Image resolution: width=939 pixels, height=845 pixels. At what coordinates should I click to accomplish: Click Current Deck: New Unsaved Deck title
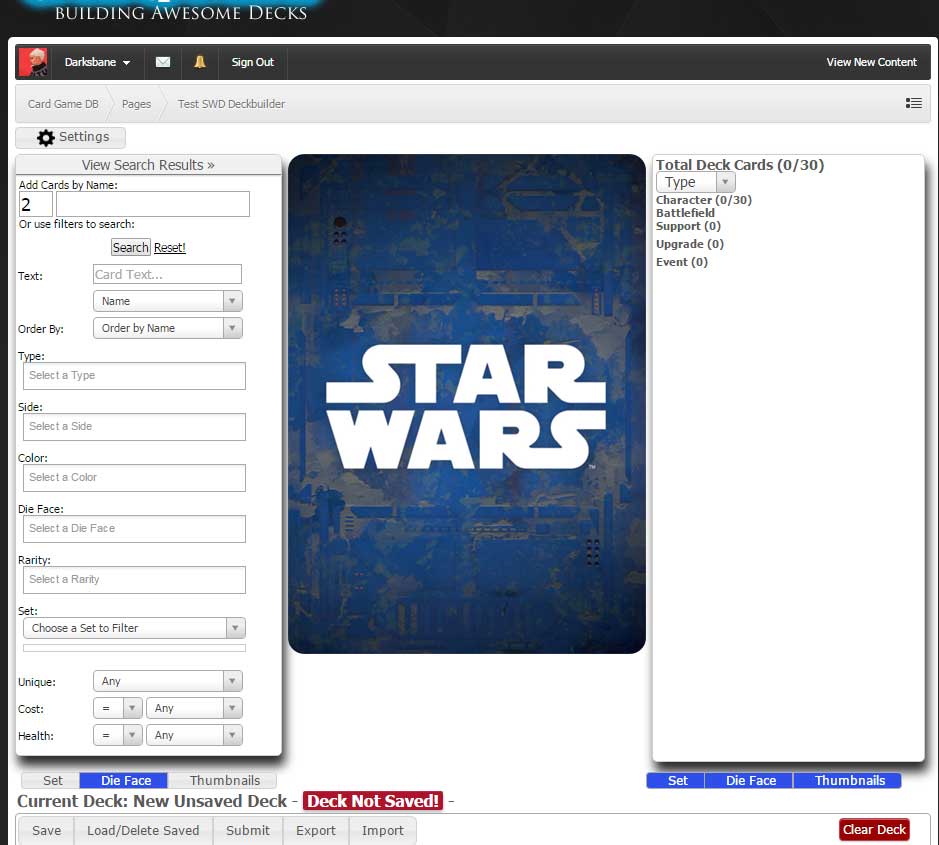[x=152, y=801]
